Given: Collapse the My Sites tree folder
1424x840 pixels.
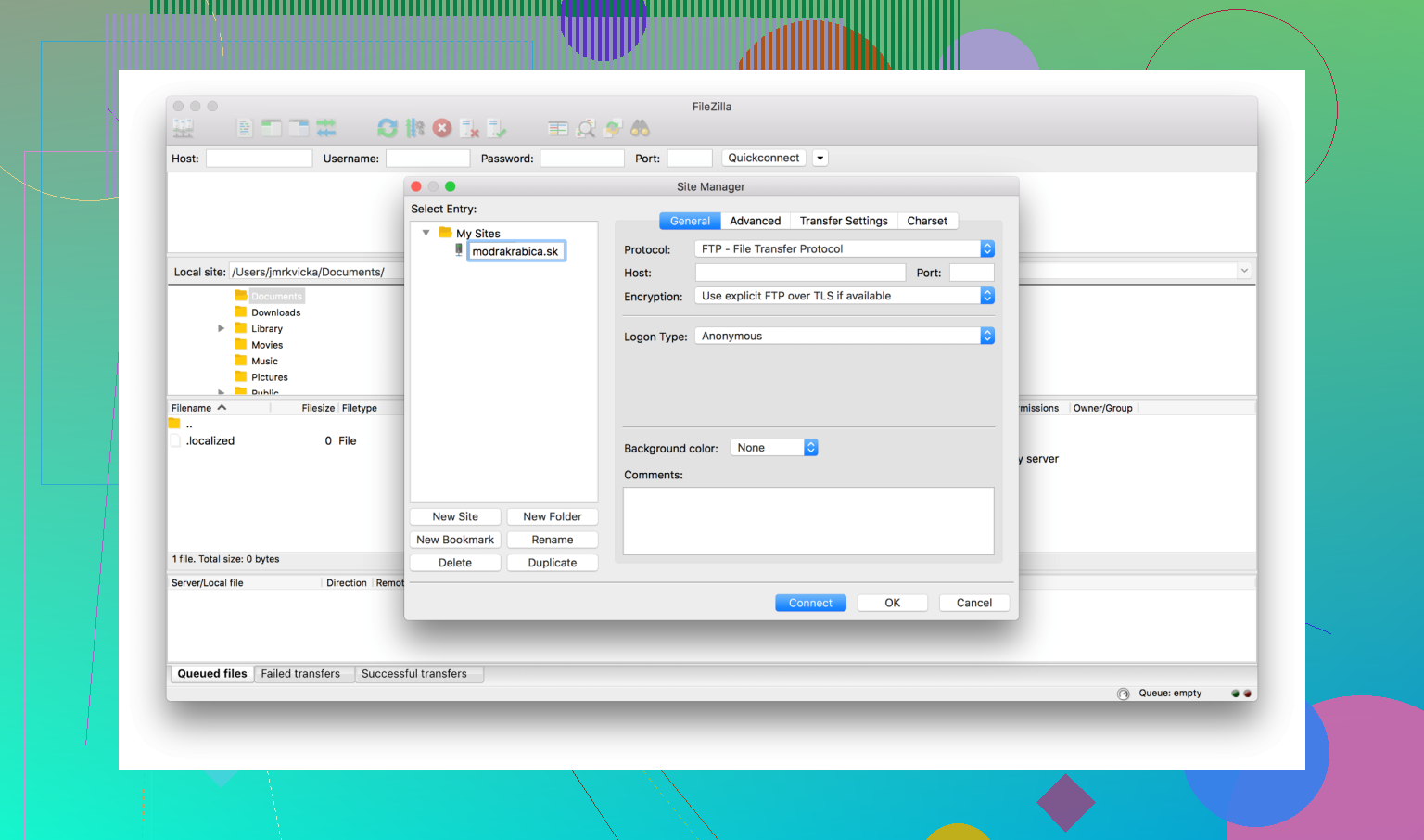Looking at the screenshot, I should click(x=426, y=234).
